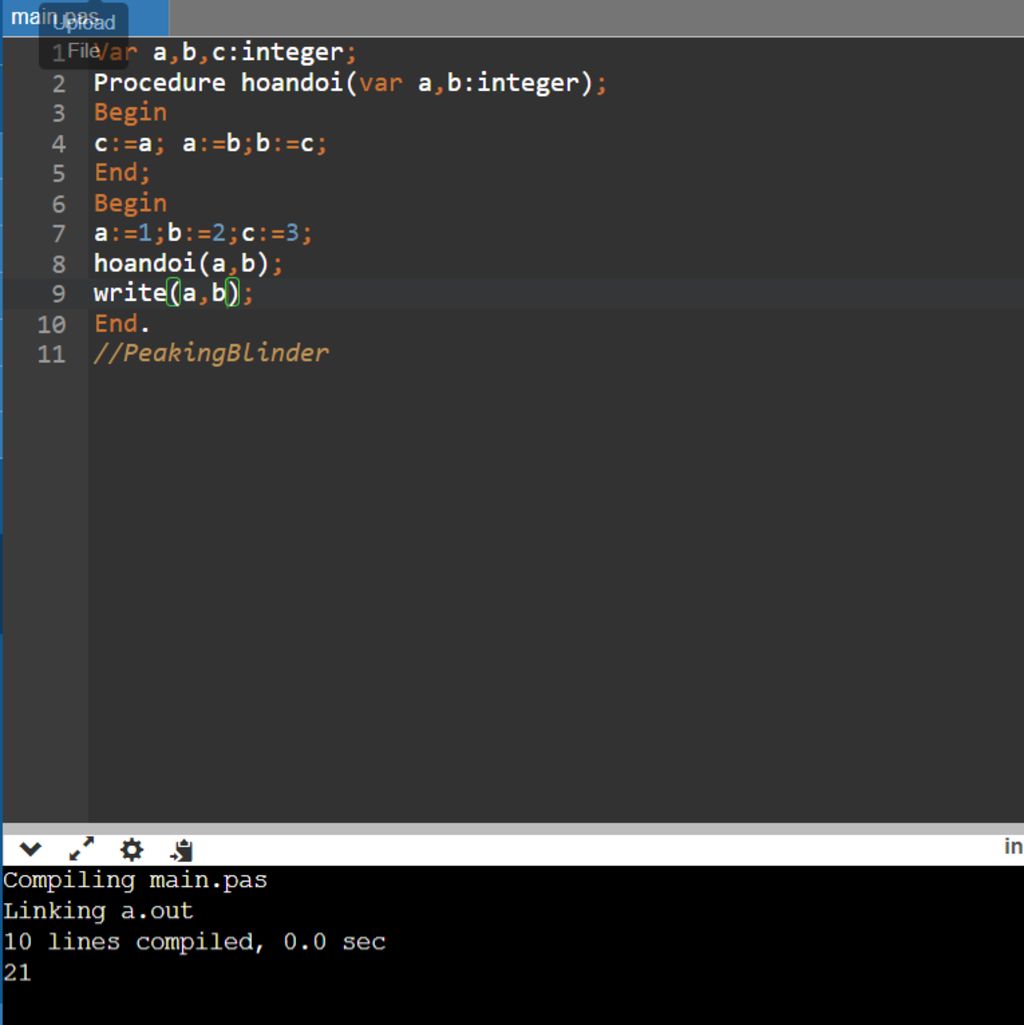Viewport: 1024px width, 1025px height.
Task: Click the 'c:=a;' statement on line 4
Action: [x=129, y=143]
